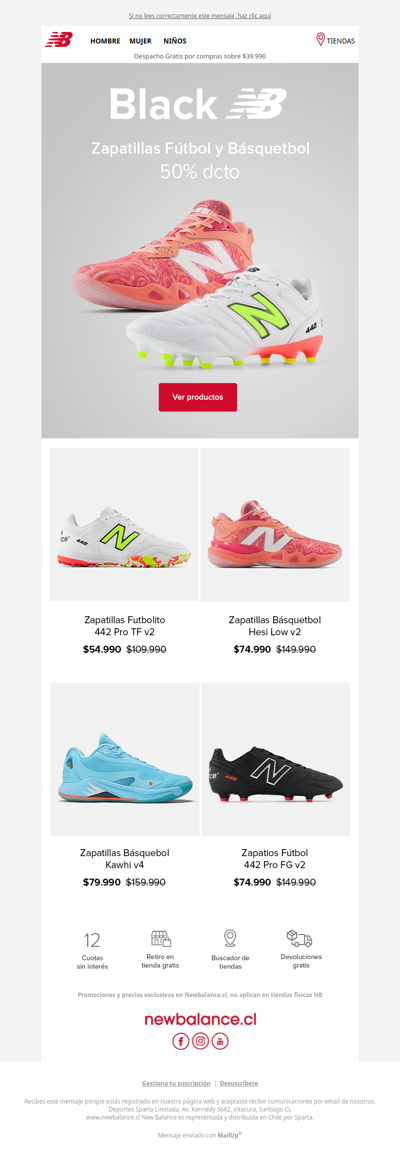Click the Retiro en tienda gratis icon
The height and width of the screenshot is (1157, 400).
point(161,939)
